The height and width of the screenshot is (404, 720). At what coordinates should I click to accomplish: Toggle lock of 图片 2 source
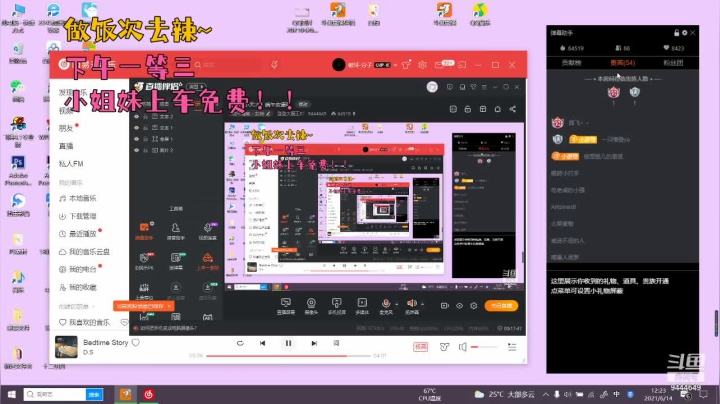[x=146, y=150]
